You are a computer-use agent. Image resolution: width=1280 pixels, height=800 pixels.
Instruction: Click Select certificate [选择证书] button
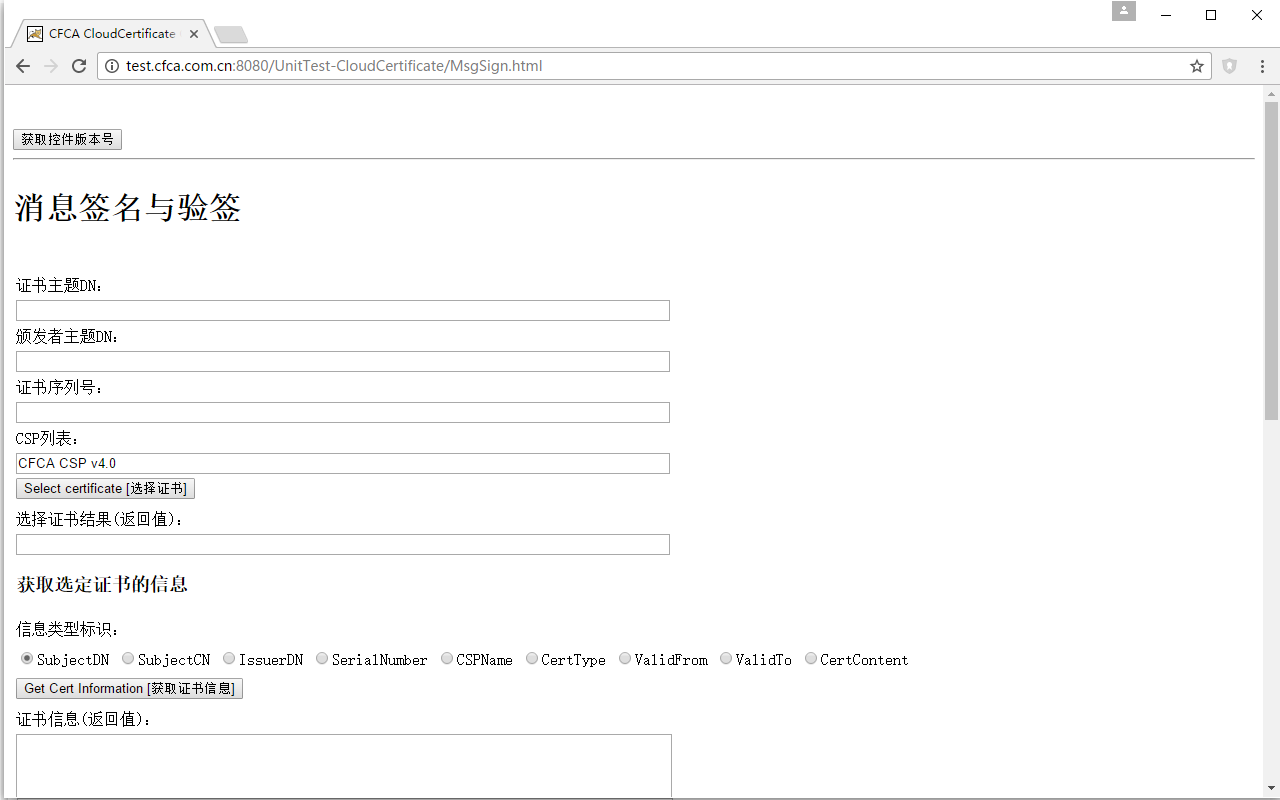105,488
